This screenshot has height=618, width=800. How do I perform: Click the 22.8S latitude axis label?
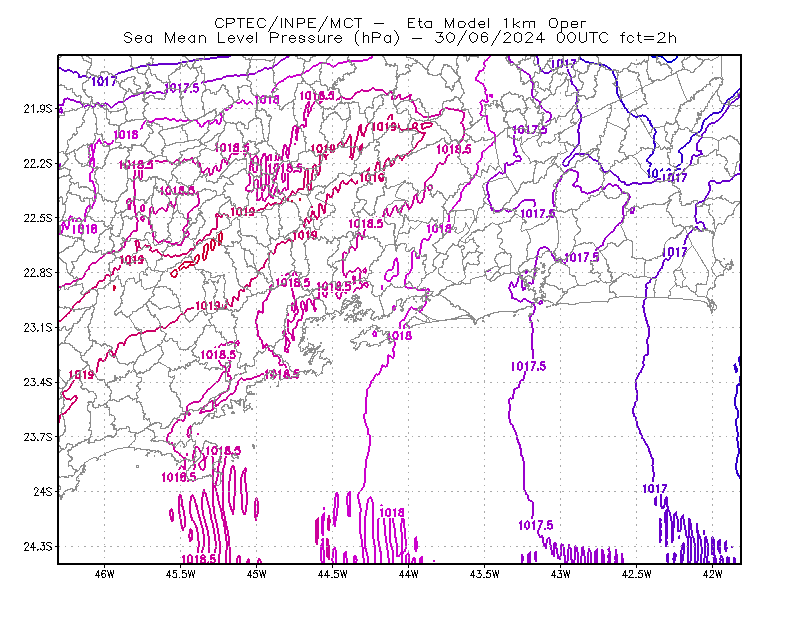pos(38,273)
